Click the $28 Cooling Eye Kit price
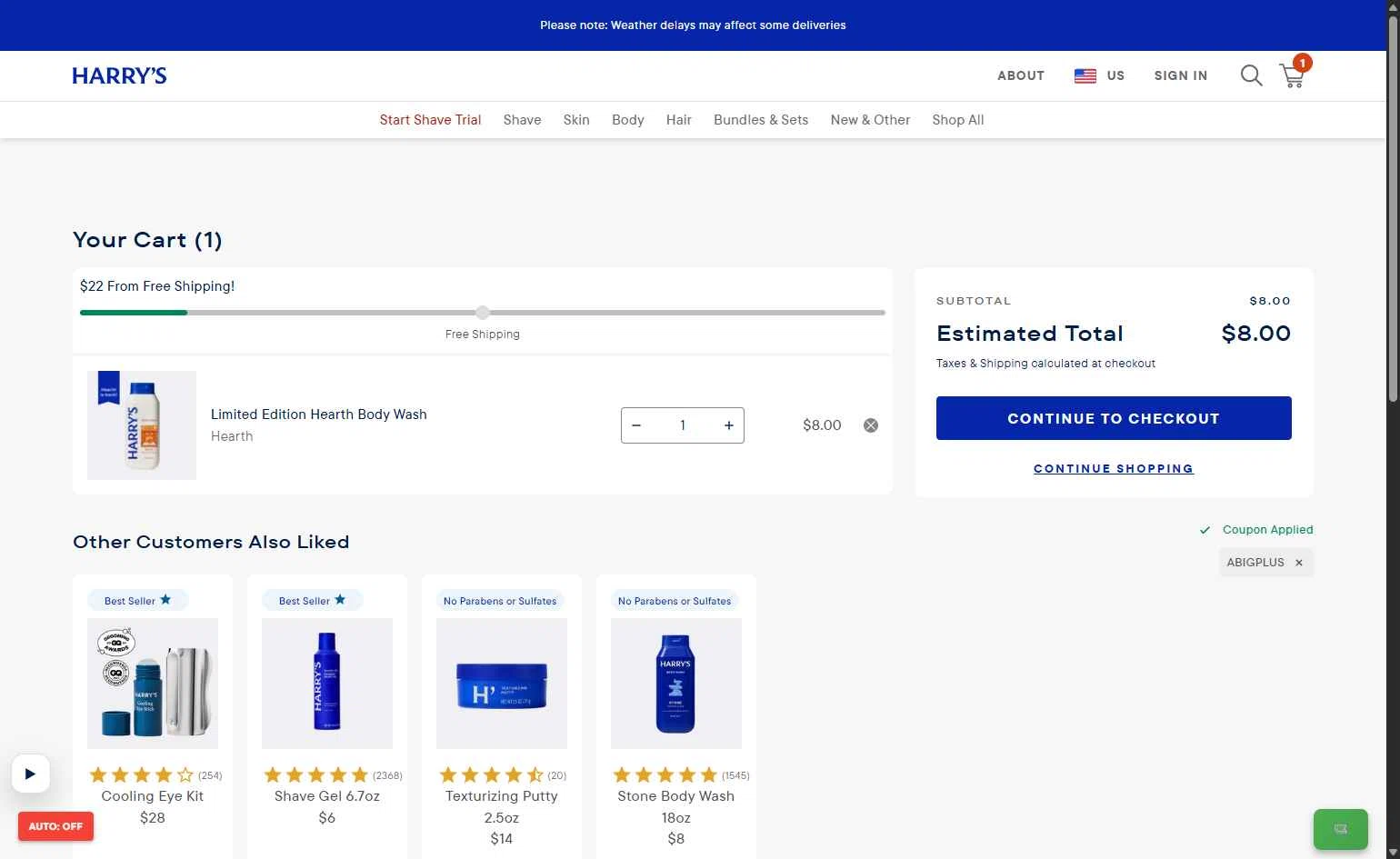 153,818
